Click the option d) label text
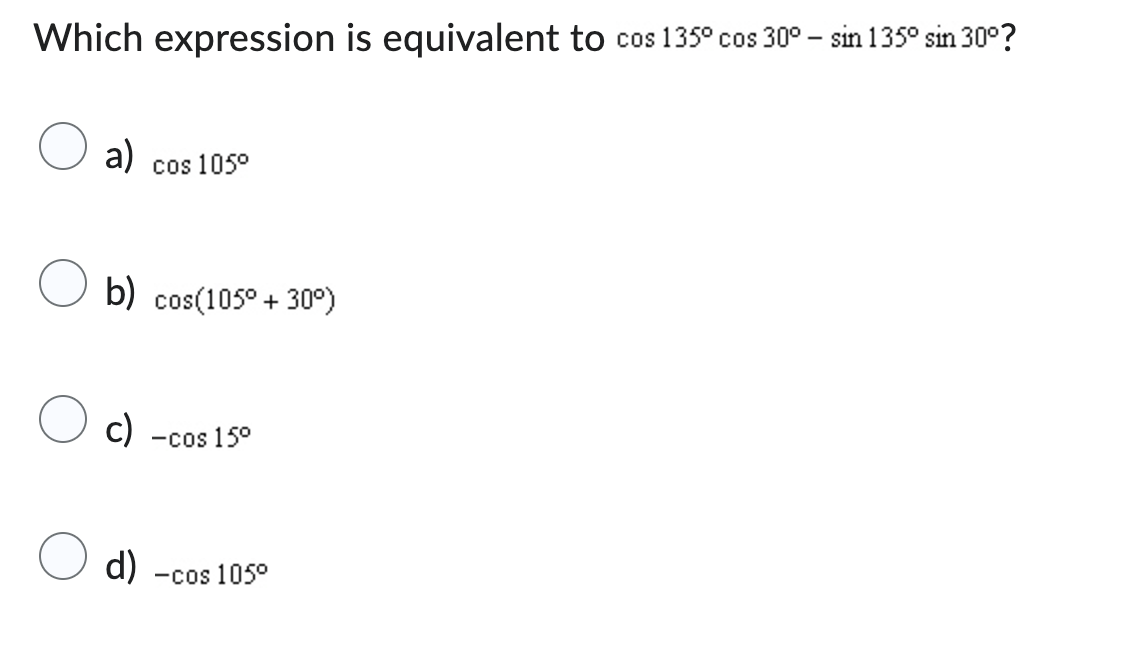Screen dimensions: 1142x658 click(118, 564)
